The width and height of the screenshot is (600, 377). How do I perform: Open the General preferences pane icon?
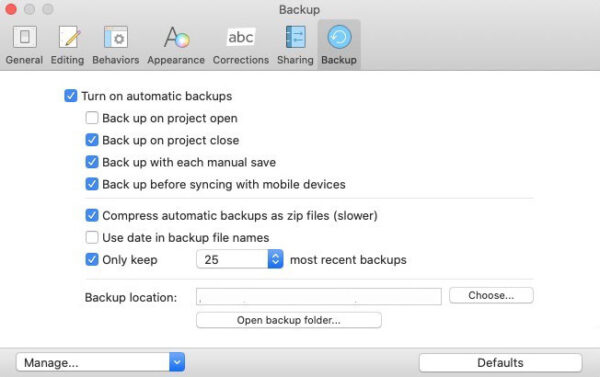click(24, 37)
